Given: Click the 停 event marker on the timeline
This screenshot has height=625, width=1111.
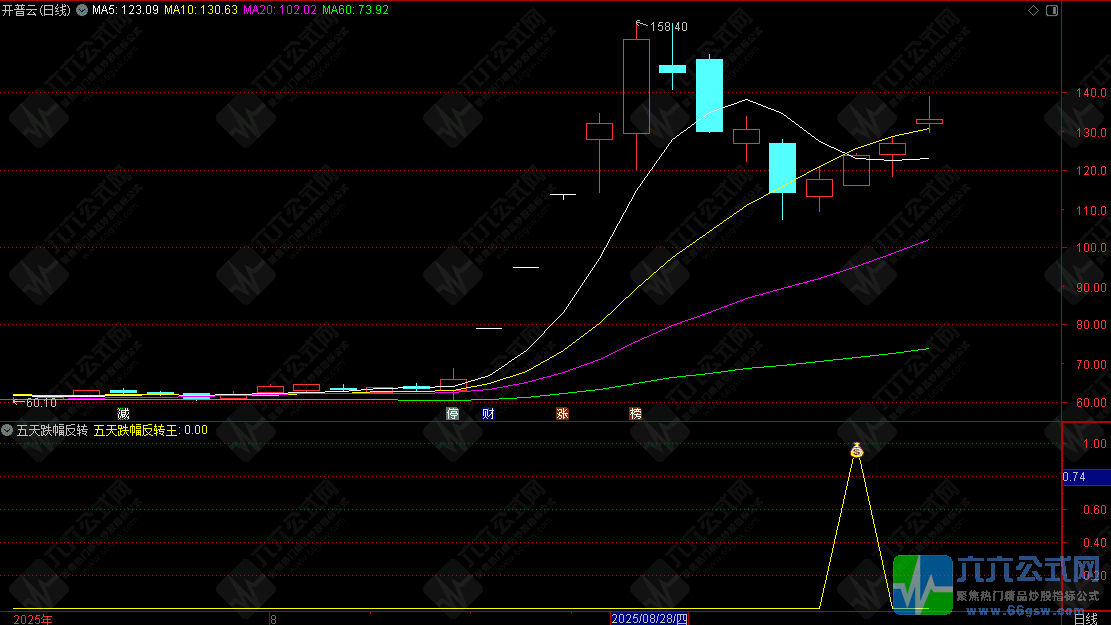Looking at the screenshot, I should (452, 414).
